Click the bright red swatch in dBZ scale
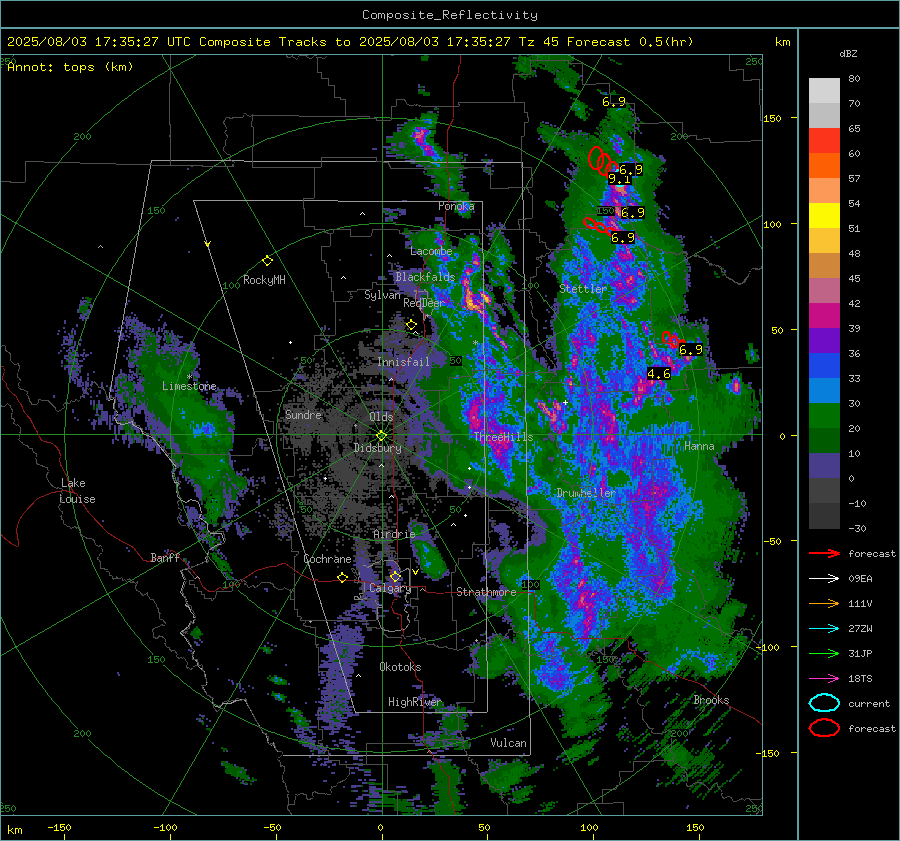The image size is (900, 841). 824,141
